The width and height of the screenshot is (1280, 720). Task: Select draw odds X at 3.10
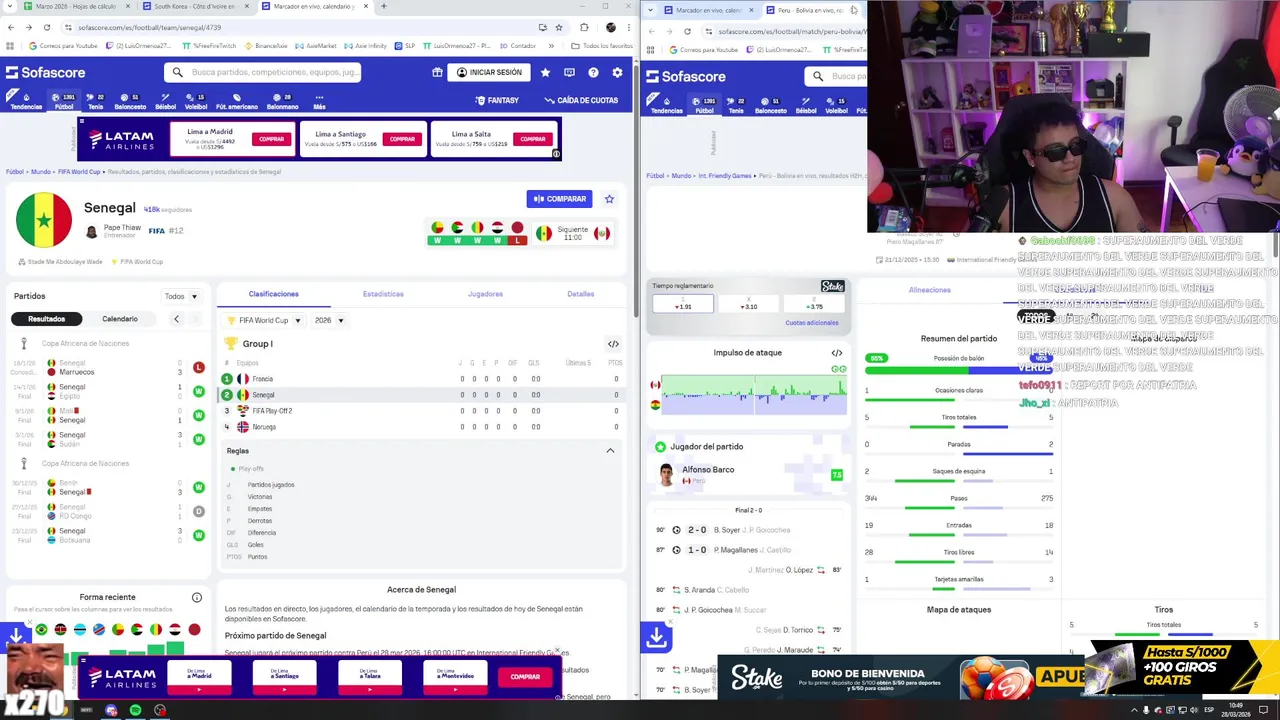click(748, 304)
